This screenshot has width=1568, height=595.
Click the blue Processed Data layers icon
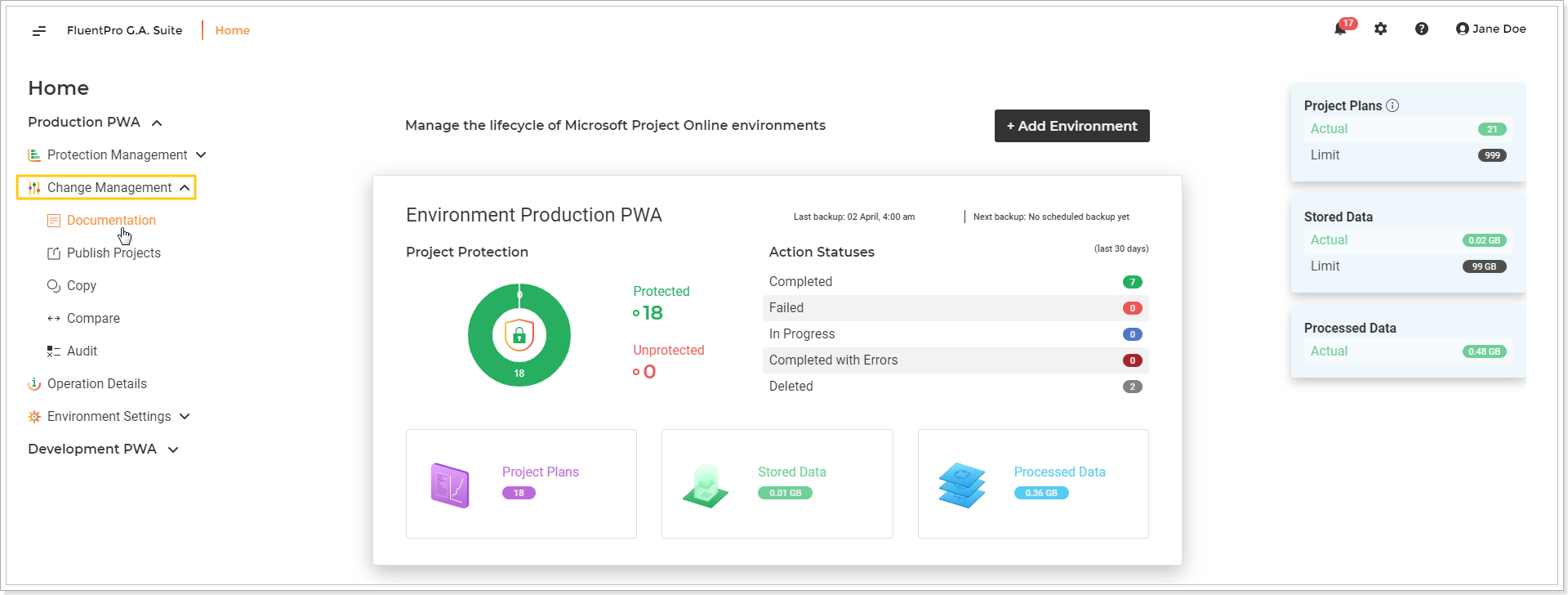[962, 485]
